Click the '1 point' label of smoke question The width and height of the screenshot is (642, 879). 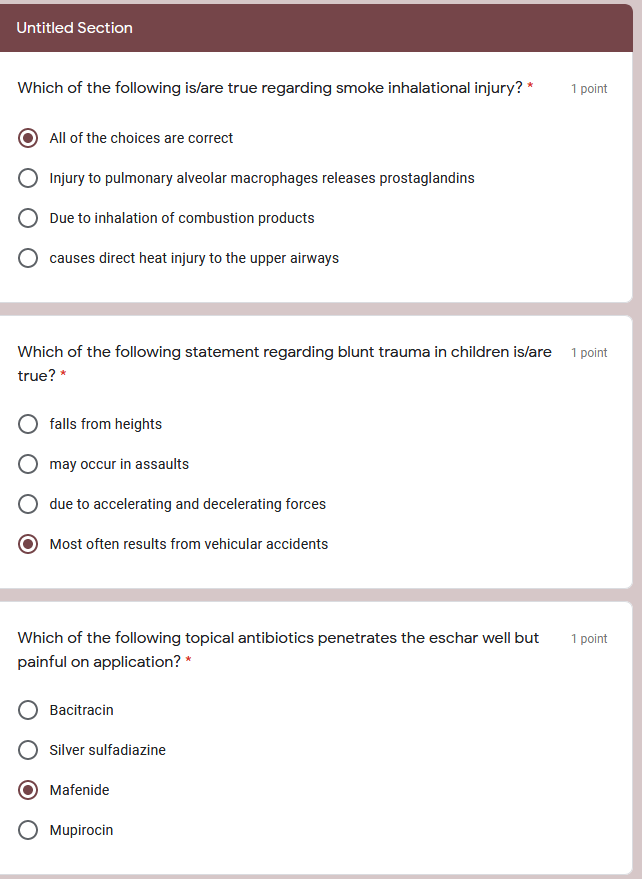click(589, 89)
